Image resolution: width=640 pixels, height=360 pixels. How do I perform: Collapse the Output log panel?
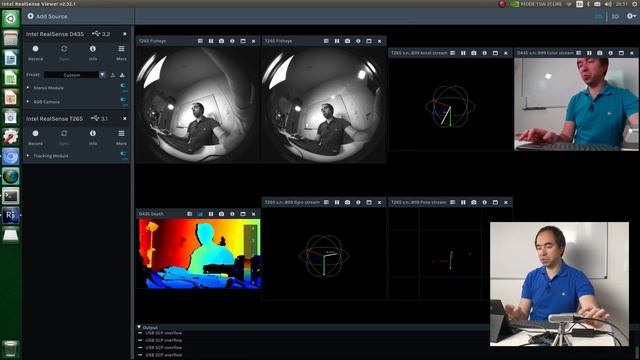(139, 327)
